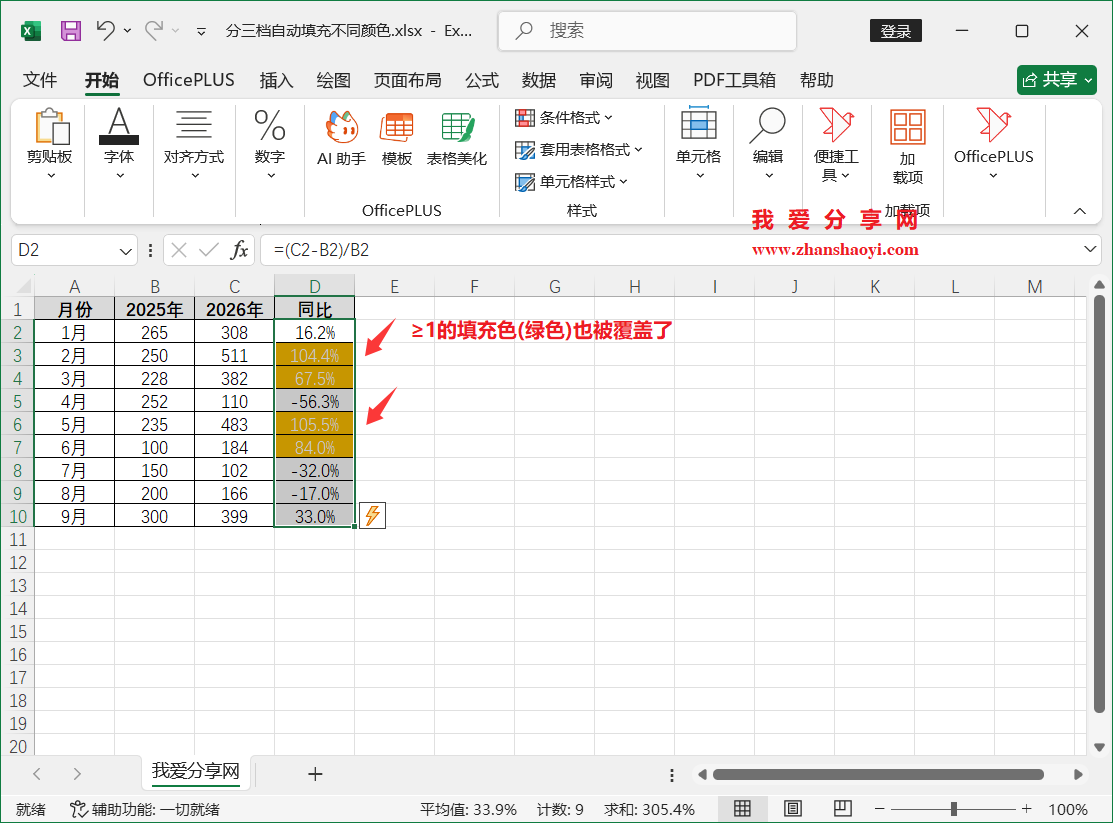Image resolution: width=1113 pixels, height=823 pixels.
Task: Select column D header
Action: [314, 286]
